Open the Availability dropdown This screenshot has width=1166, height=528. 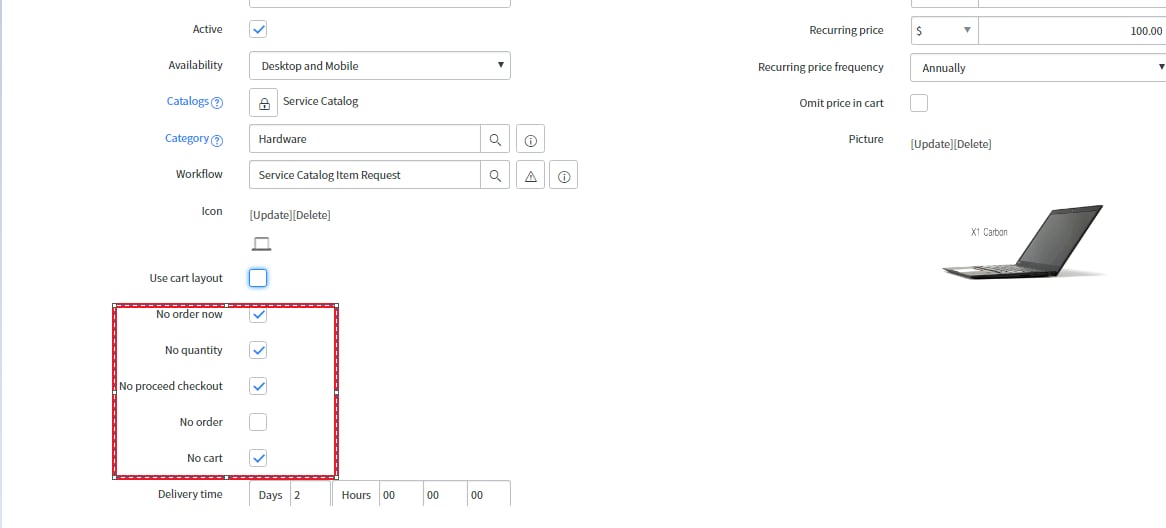(x=380, y=65)
